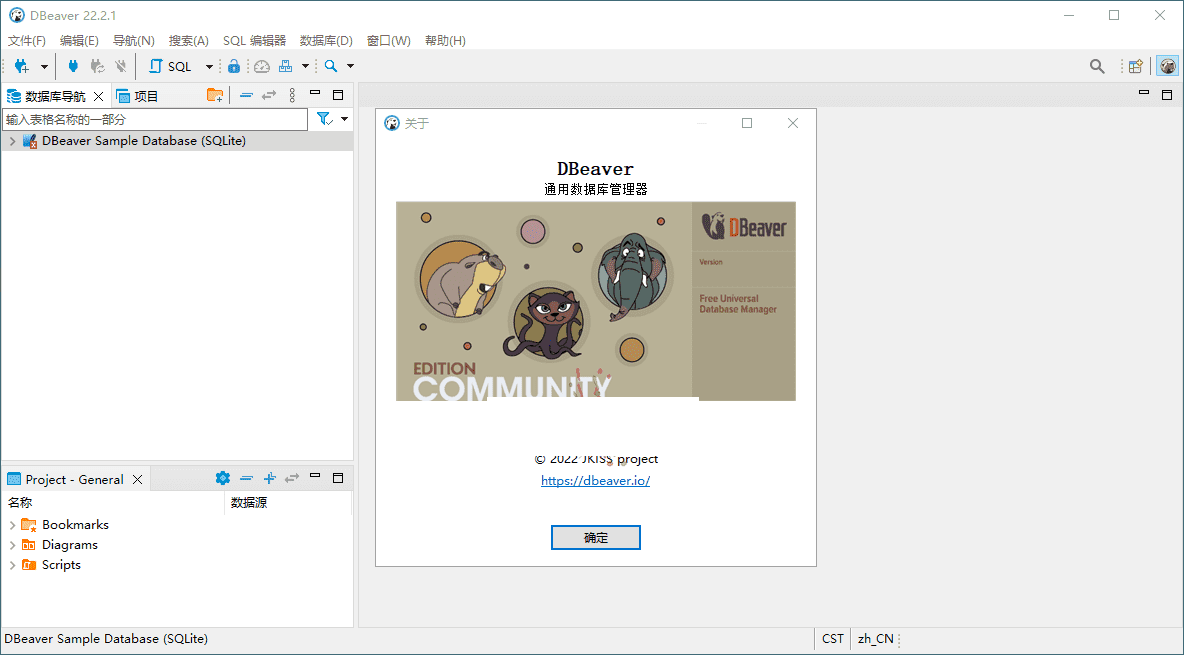Expand the Bookmarks folder
The image size is (1184, 655).
[x=12, y=525]
